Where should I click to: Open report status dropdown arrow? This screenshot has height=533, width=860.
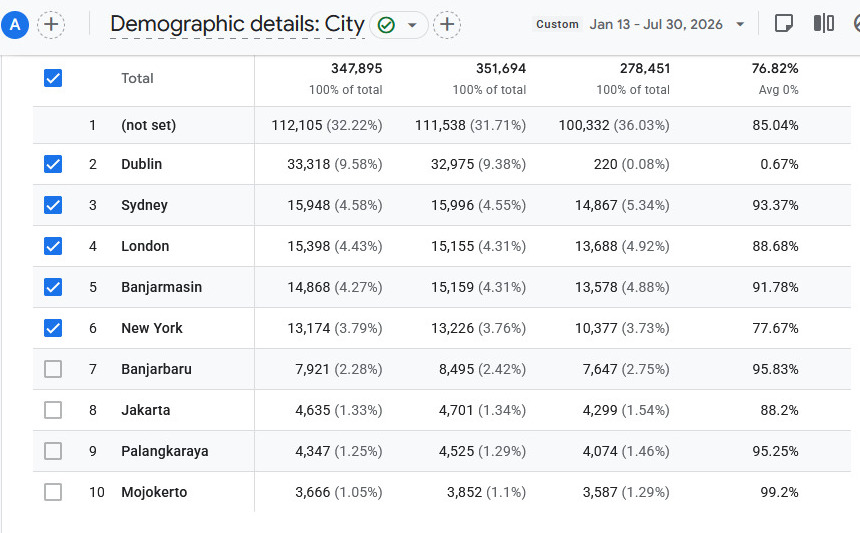coord(412,25)
